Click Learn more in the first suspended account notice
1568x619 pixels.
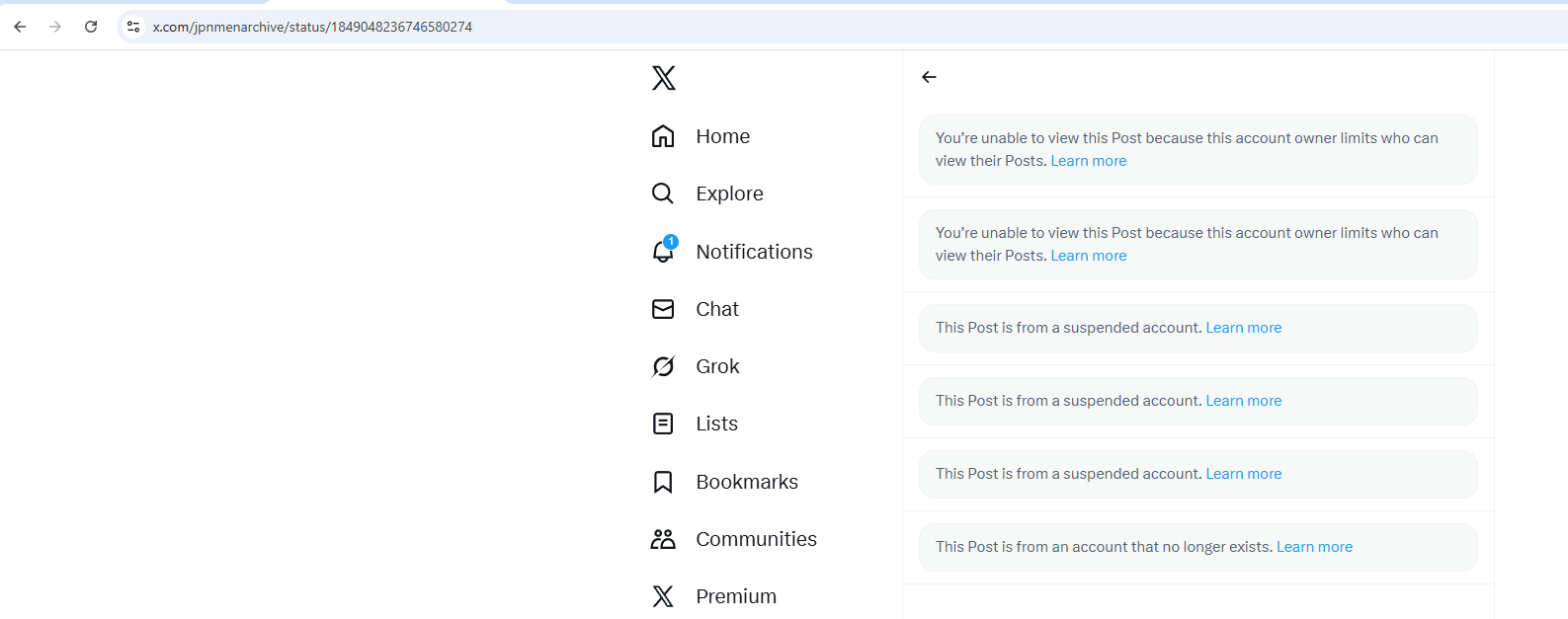[x=1243, y=328]
